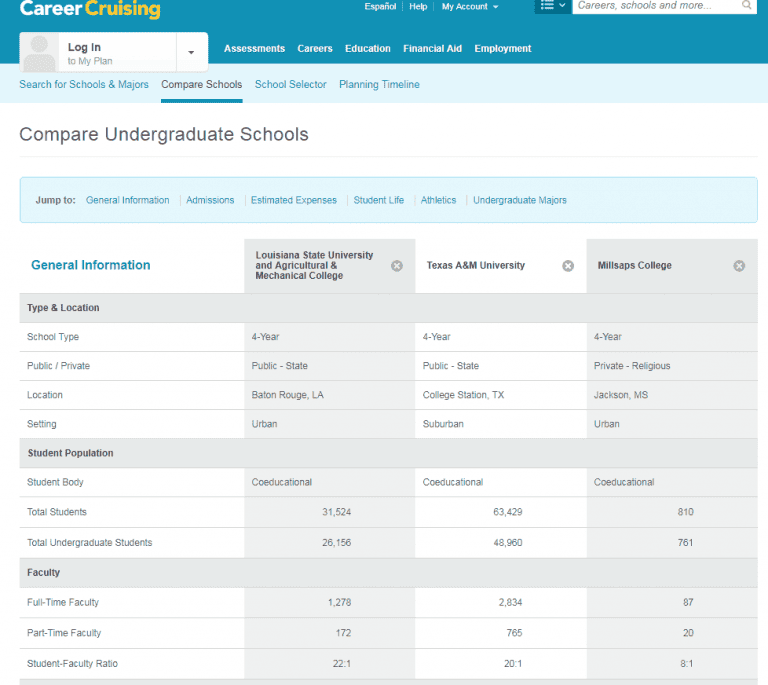The height and width of the screenshot is (685, 768).
Task: Click the Part-Time Faculty row label
Action: [x=64, y=633]
